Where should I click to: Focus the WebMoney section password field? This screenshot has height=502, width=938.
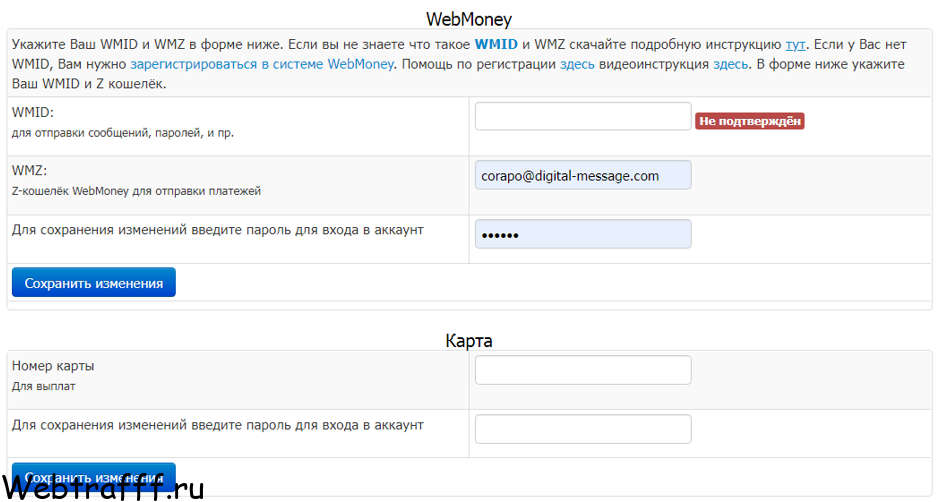(583, 234)
